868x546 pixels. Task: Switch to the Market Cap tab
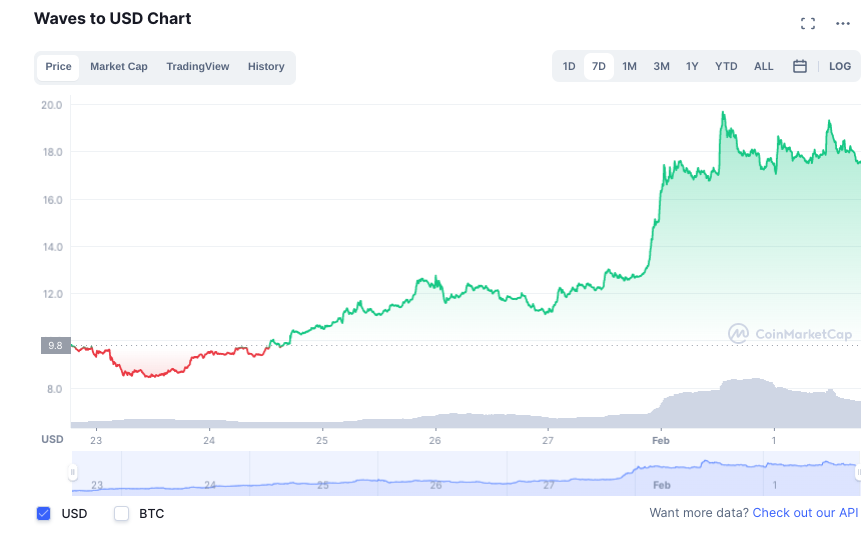point(119,67)
